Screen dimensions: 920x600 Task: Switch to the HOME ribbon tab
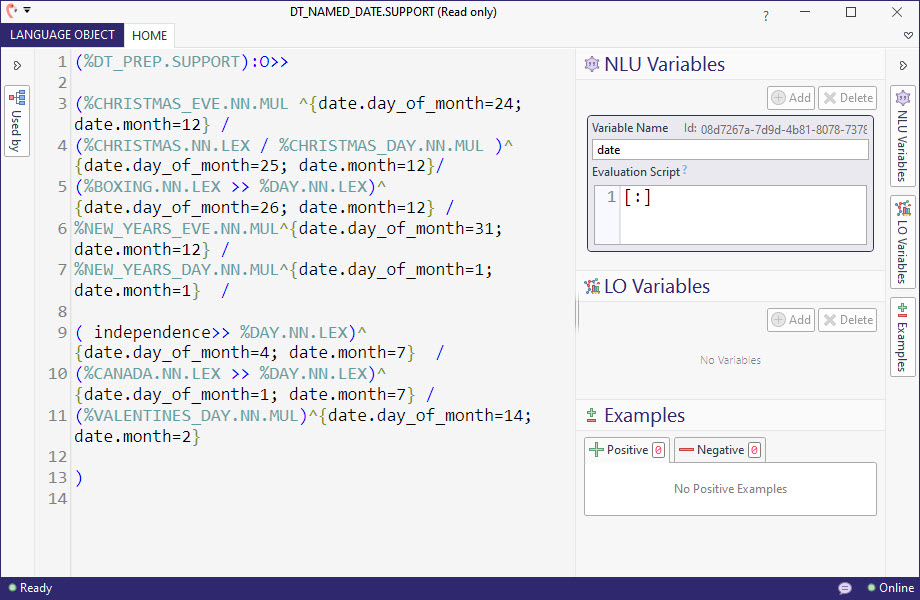(150, 35)
